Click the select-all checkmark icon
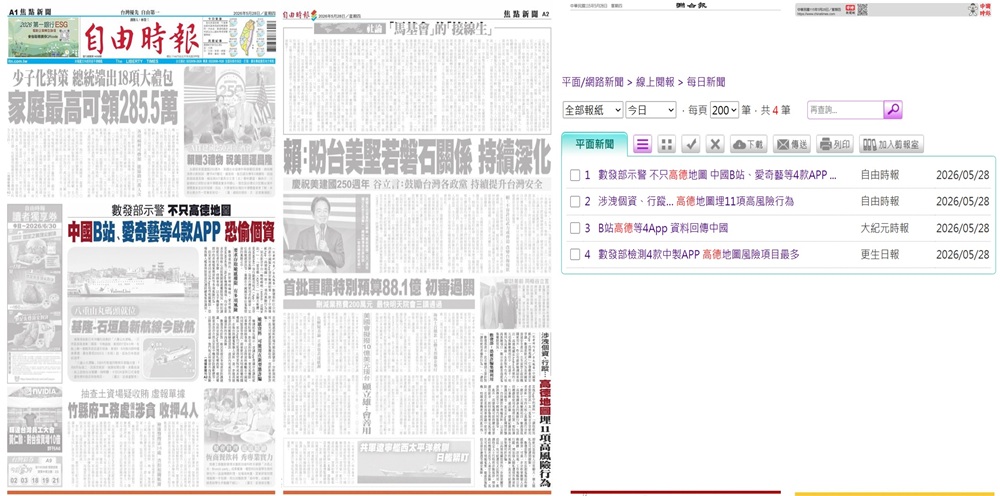Viewport: 1000px width, 496px height. tap(691, 144)
